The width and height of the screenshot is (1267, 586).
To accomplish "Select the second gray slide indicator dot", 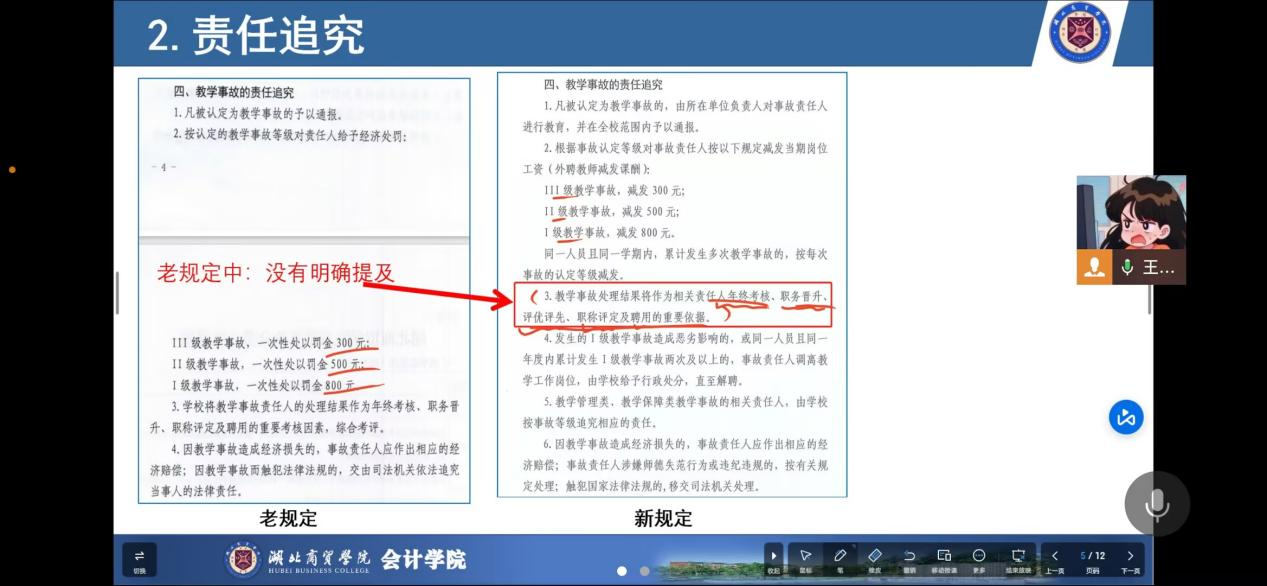I will tap(644, 571).
